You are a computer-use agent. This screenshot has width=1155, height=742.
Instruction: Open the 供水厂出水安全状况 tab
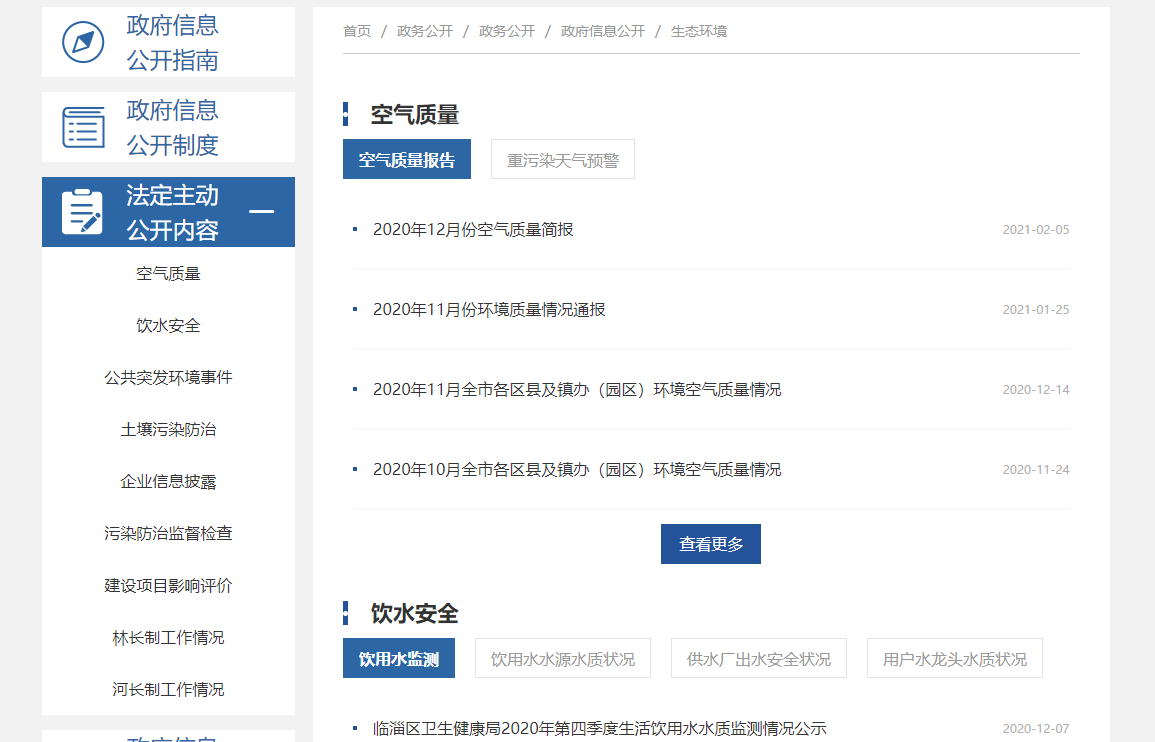(x=758, y=659)
